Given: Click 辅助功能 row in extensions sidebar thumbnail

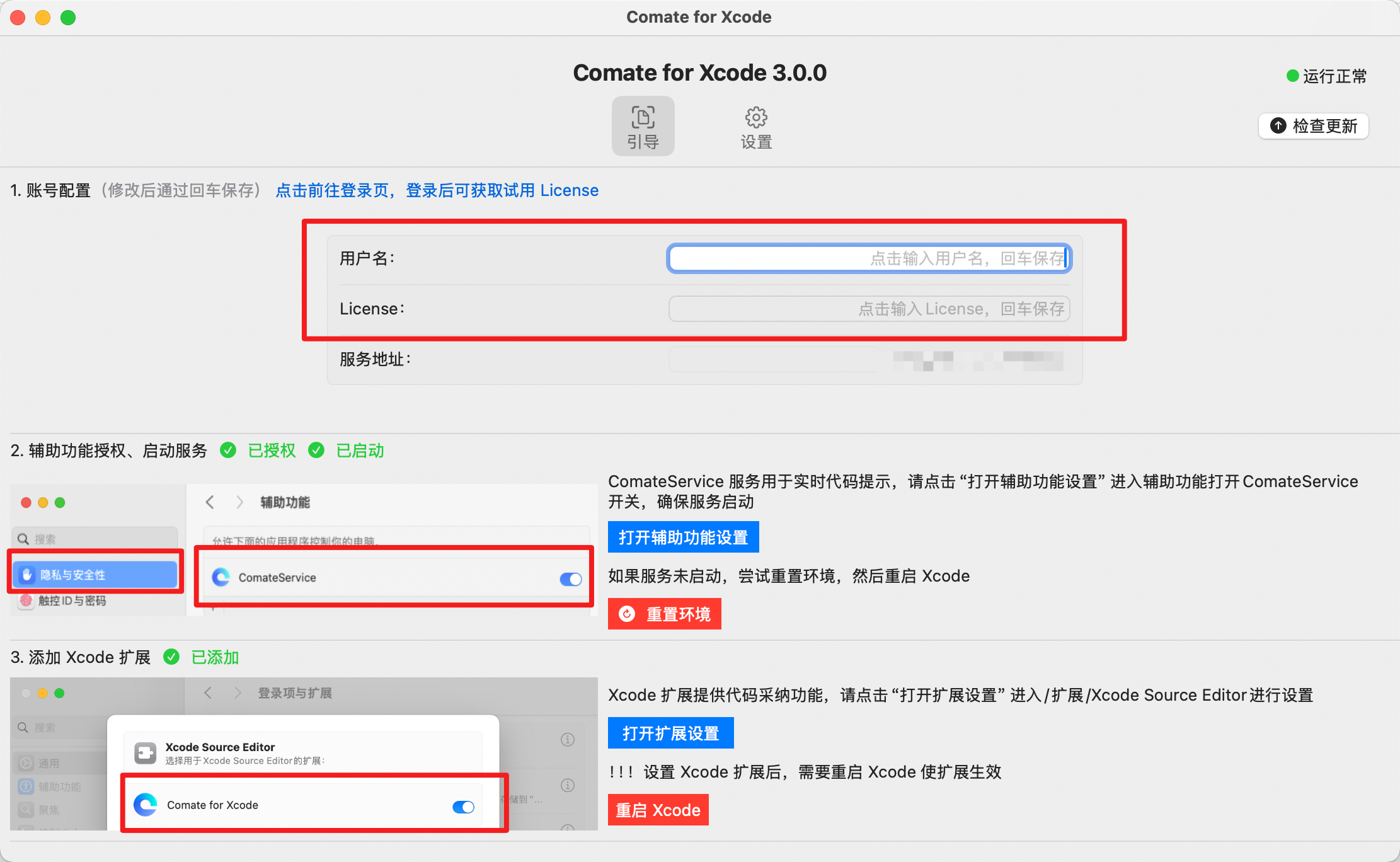Looking at the screenshot, I should pos(59,786).
